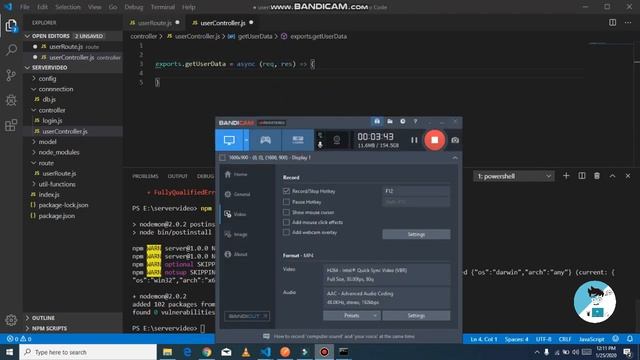Enable Add mouse click effects checkbox
The width and height of the screenshot is (640, 360).
286,222
